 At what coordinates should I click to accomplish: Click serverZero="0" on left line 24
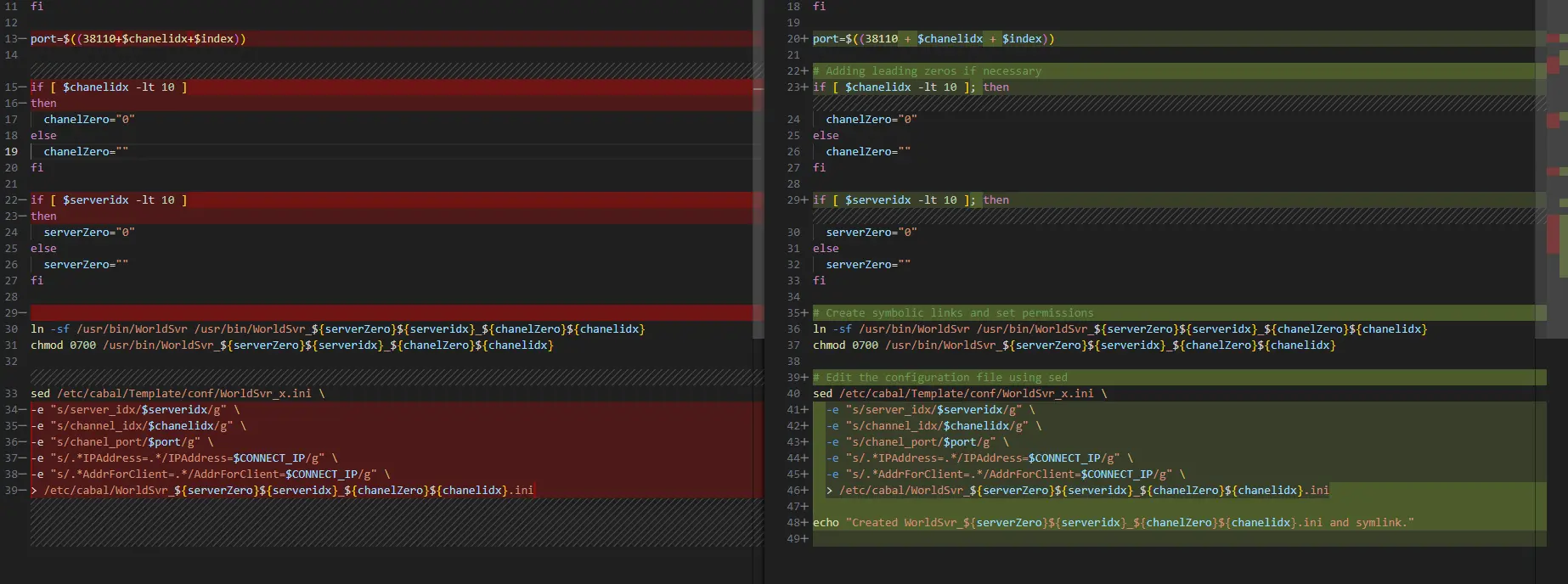coord(89,232)
